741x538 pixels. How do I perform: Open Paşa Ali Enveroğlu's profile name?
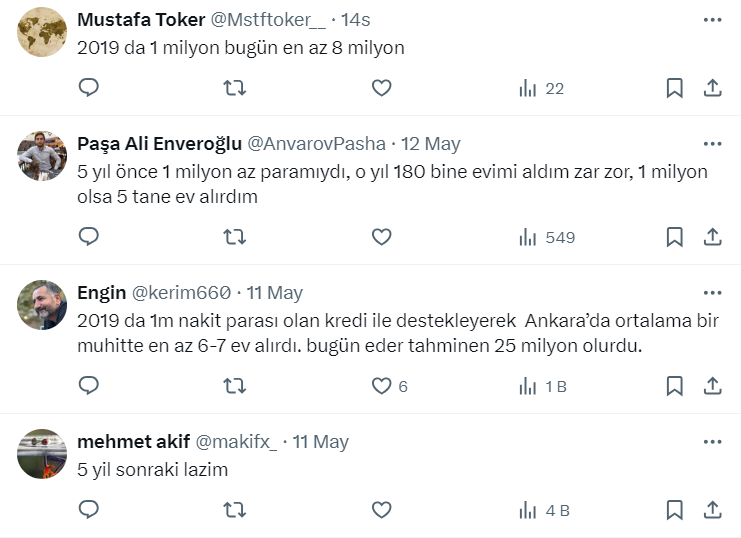pyautogui.click(x=159, y=143)
